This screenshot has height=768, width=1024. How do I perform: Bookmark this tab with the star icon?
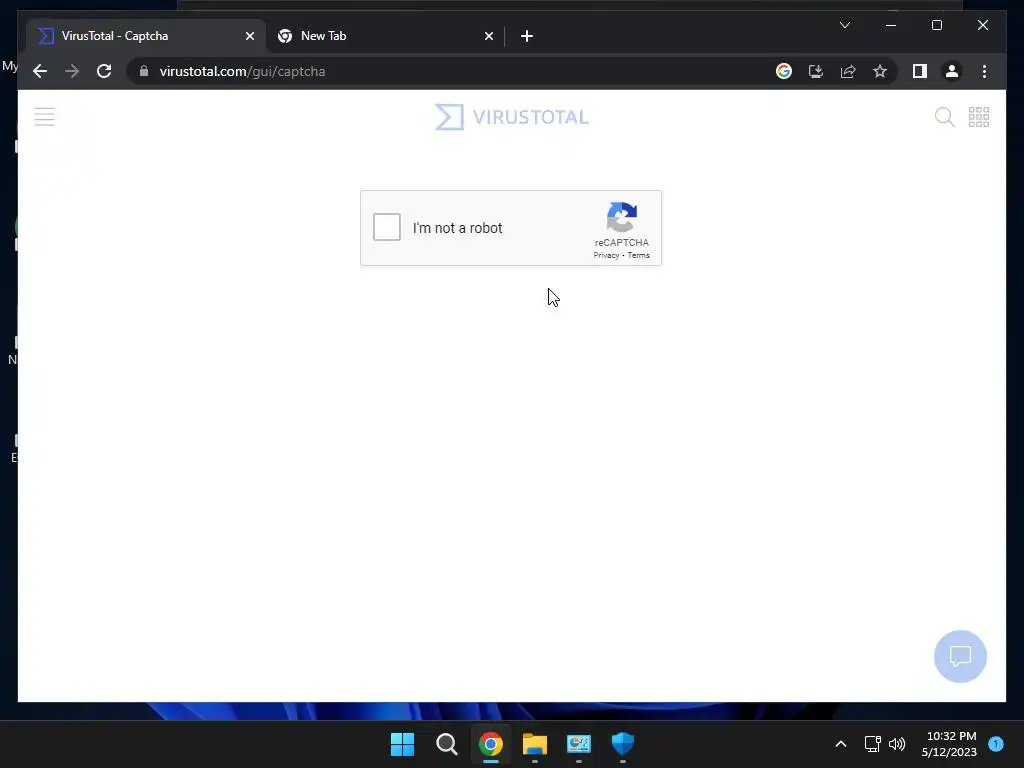tap(880, 71)
